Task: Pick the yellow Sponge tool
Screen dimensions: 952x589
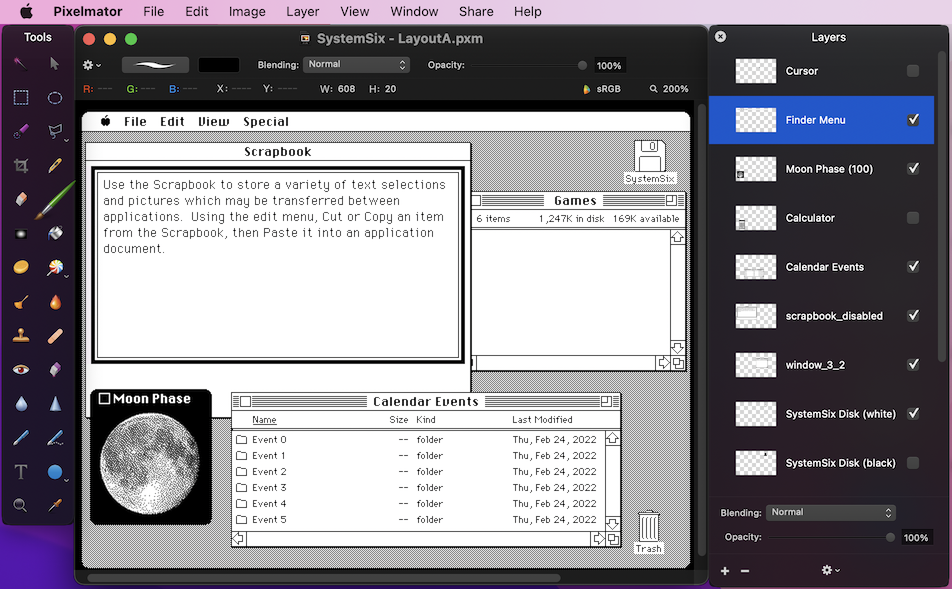Action: (21, 267)
